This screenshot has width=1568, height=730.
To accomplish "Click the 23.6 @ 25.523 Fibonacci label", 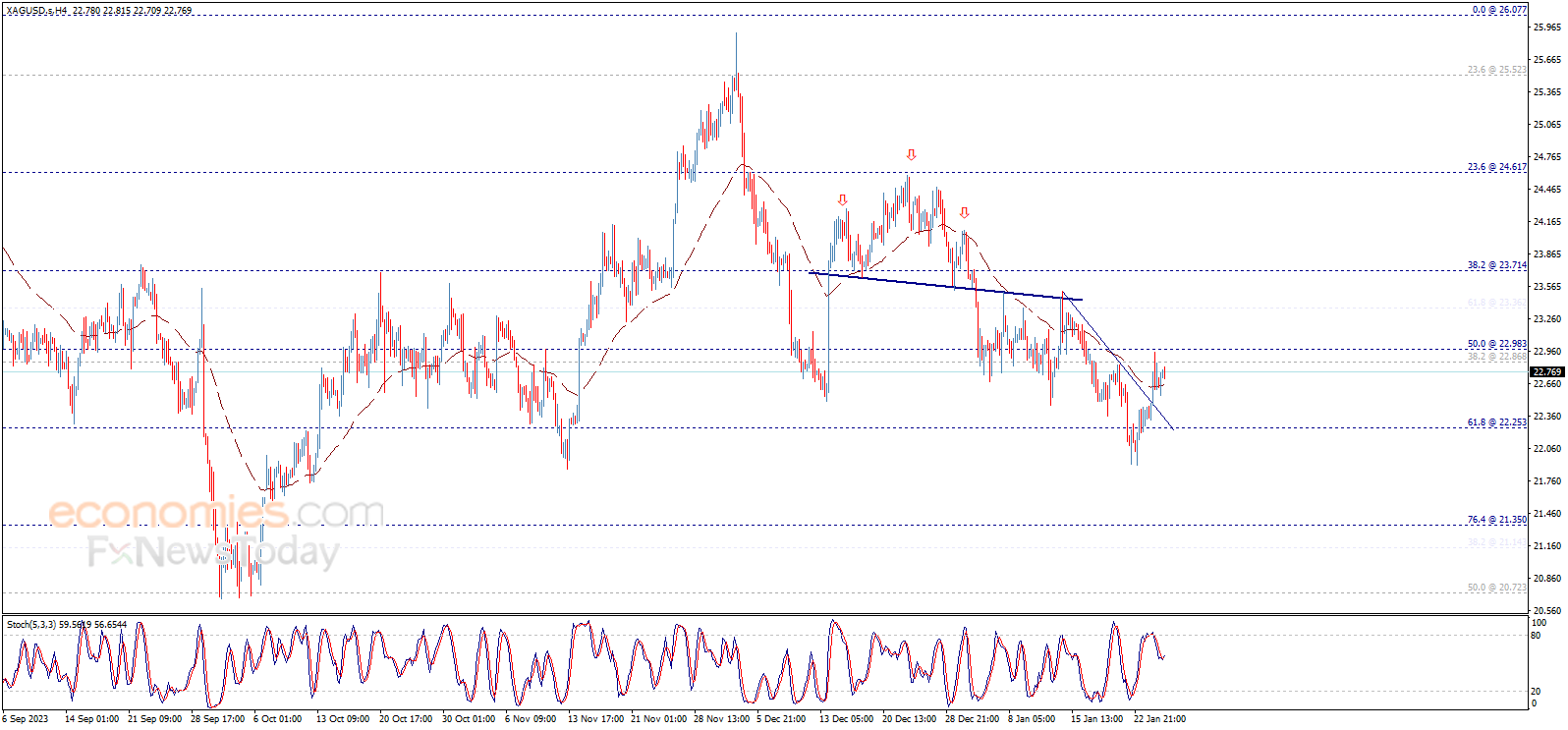I will pos(1497,70).
